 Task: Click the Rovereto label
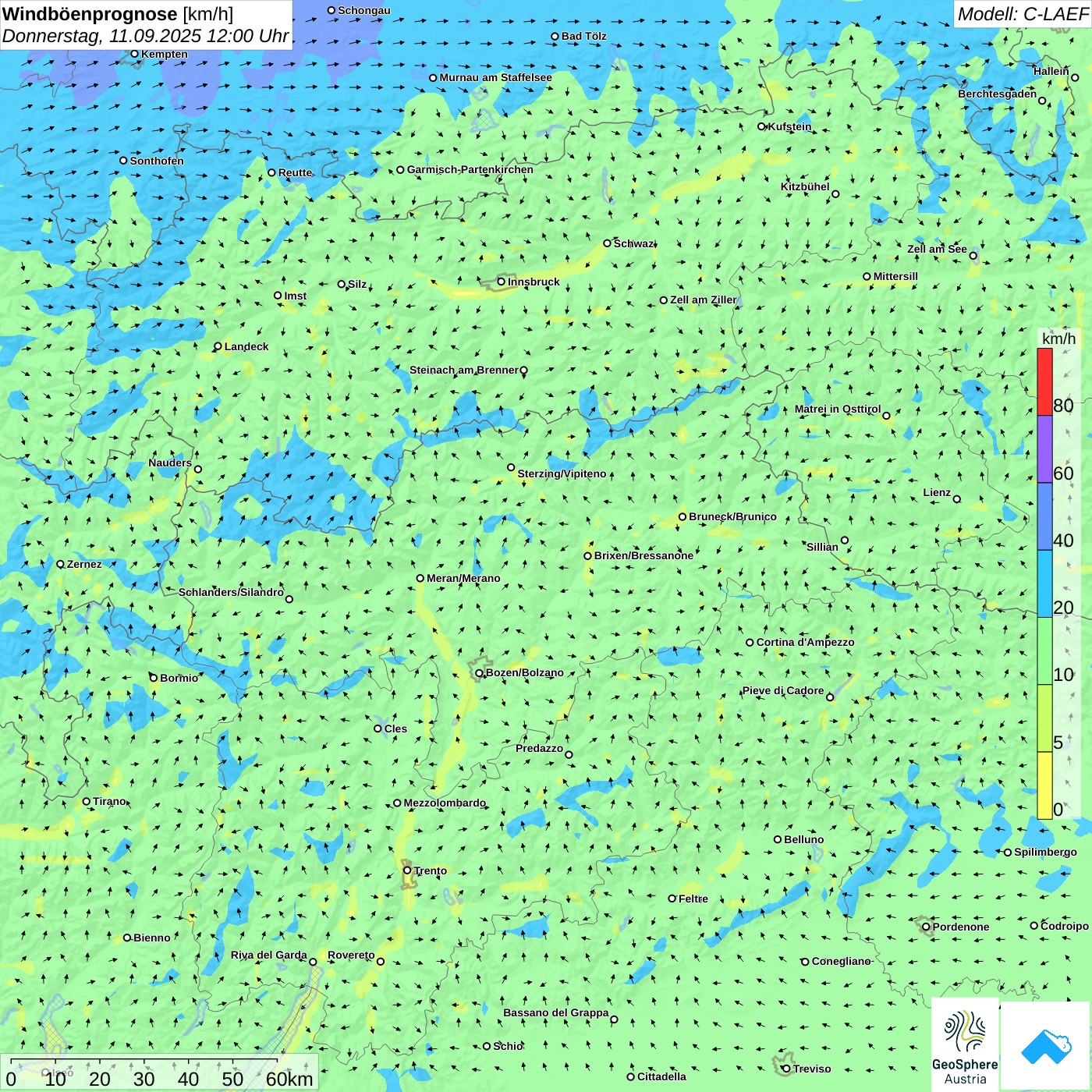click(x=351, y=955)
